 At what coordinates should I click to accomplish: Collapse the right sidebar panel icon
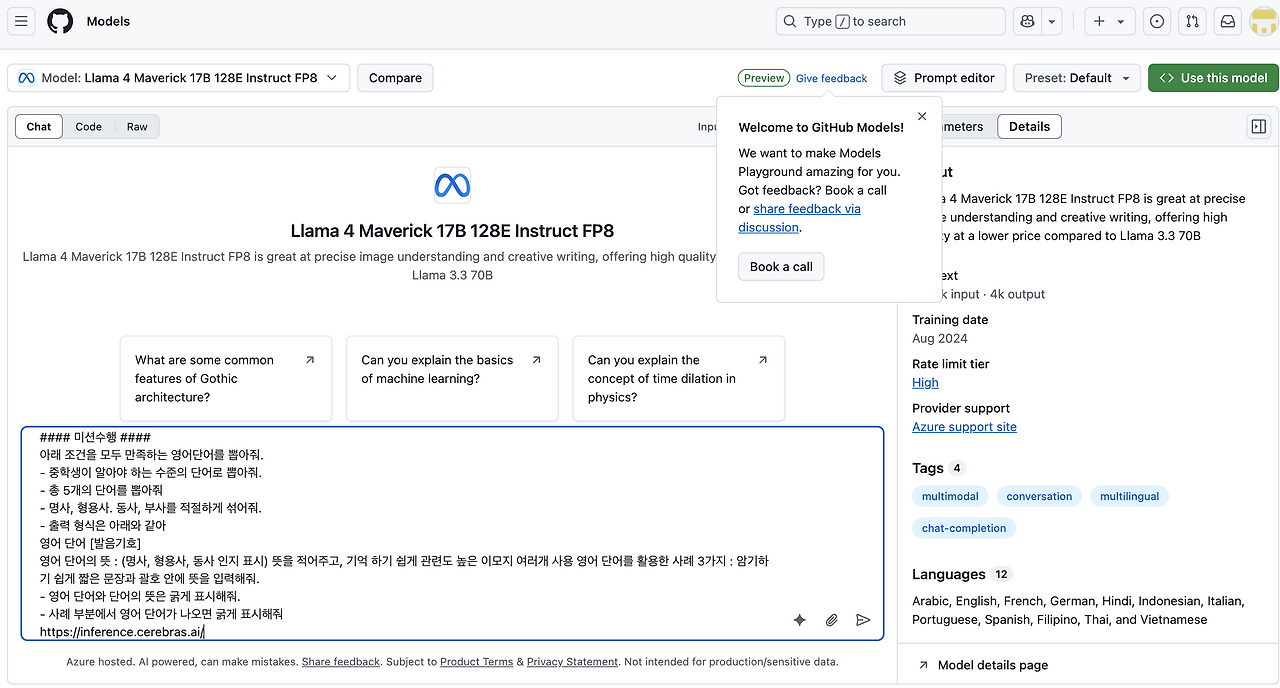[x=1259, y=127]
